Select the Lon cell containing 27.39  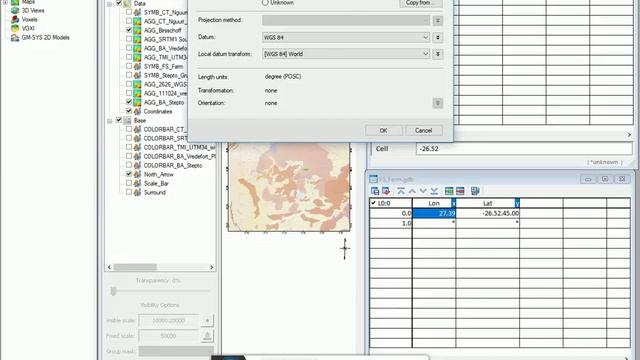[434, 213]
